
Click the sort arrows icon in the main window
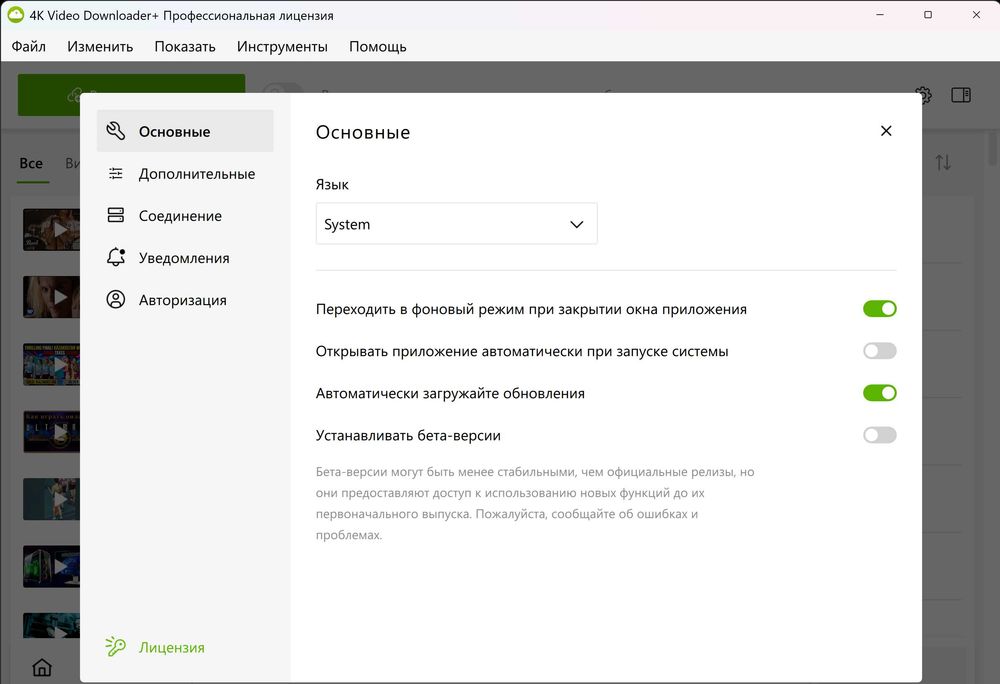tap(943, 163)
